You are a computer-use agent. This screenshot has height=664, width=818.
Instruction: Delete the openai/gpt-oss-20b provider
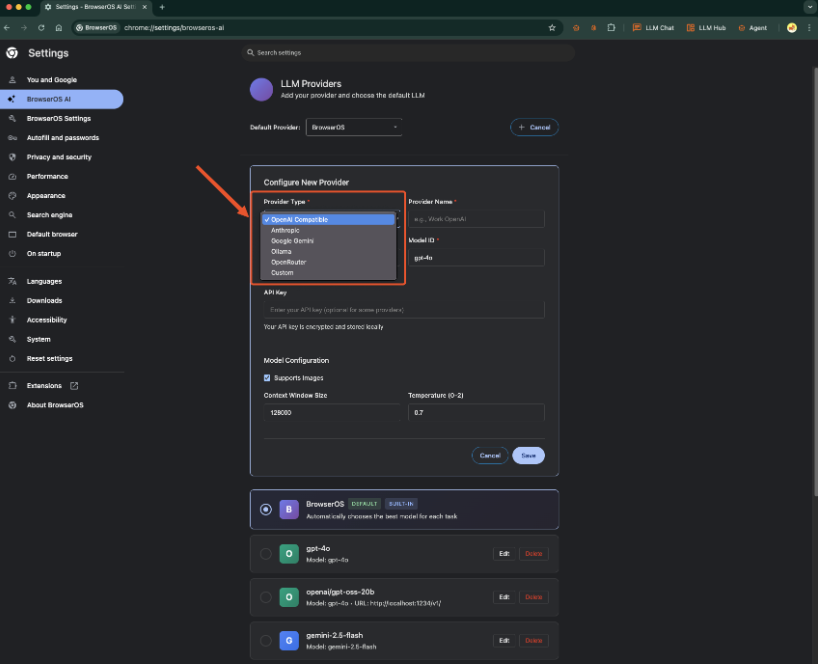coord(534,597)
